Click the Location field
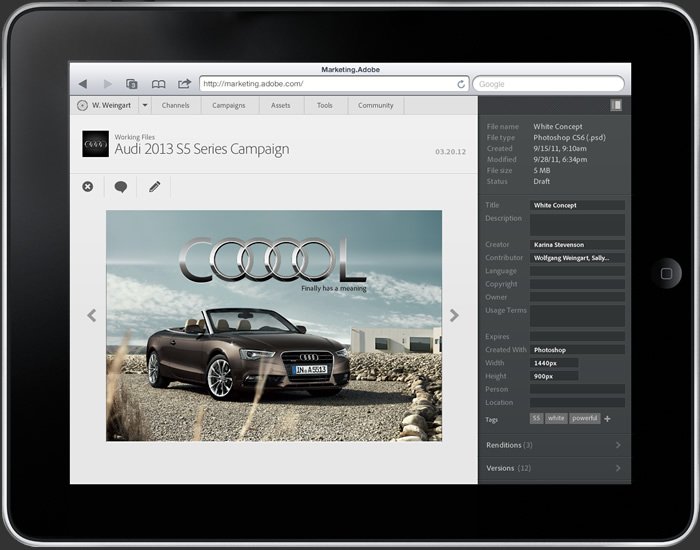The width and height of the screenshot is (700, 550). click(x=577, y=403)
